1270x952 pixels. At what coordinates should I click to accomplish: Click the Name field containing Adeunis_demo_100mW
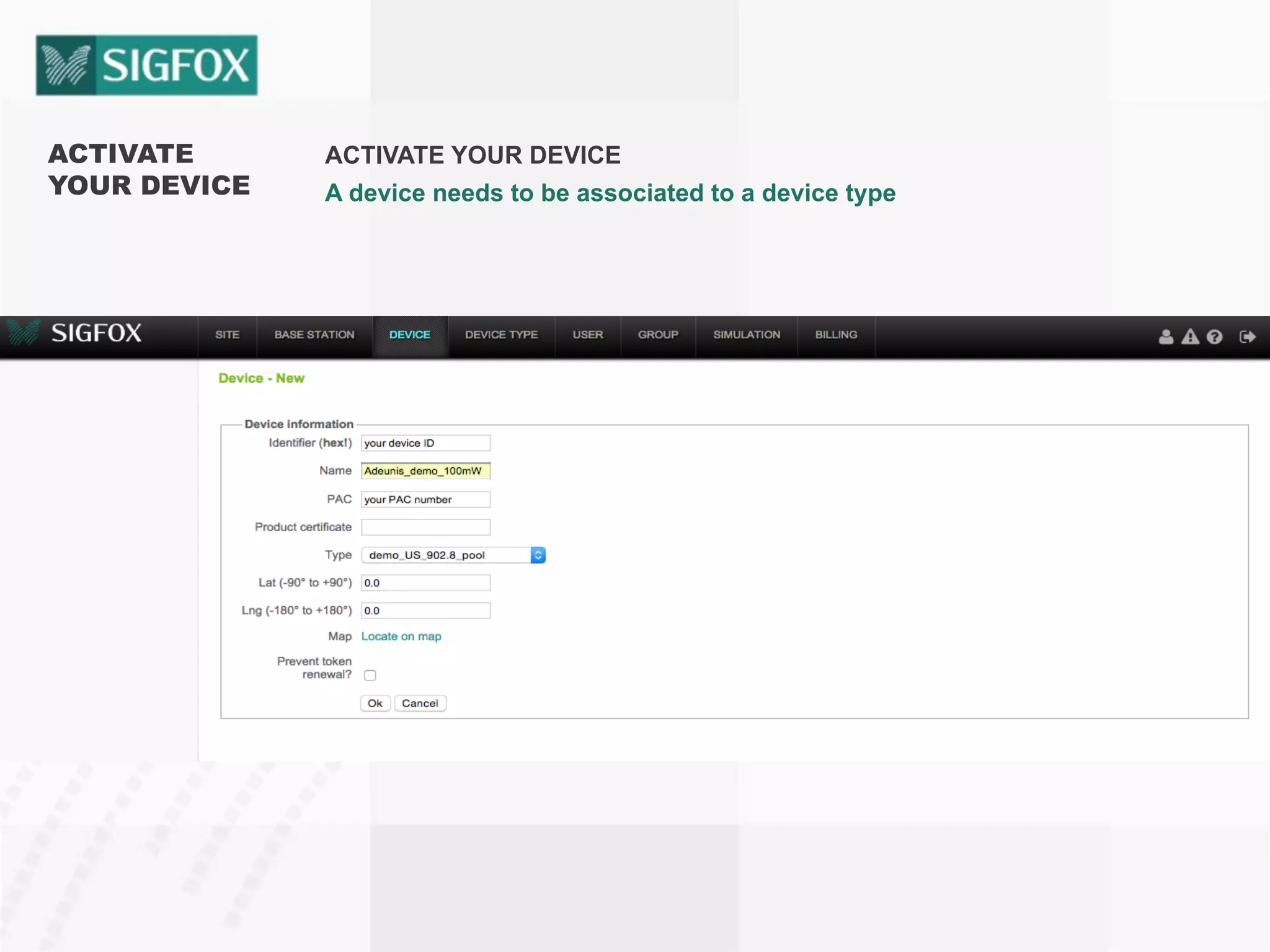point(426,471)
